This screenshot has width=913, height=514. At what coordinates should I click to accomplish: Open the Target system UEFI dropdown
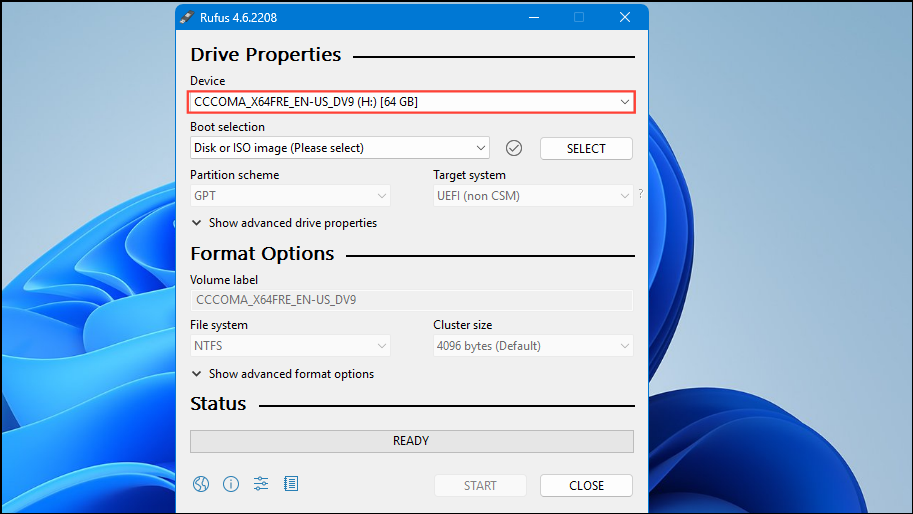533,196
